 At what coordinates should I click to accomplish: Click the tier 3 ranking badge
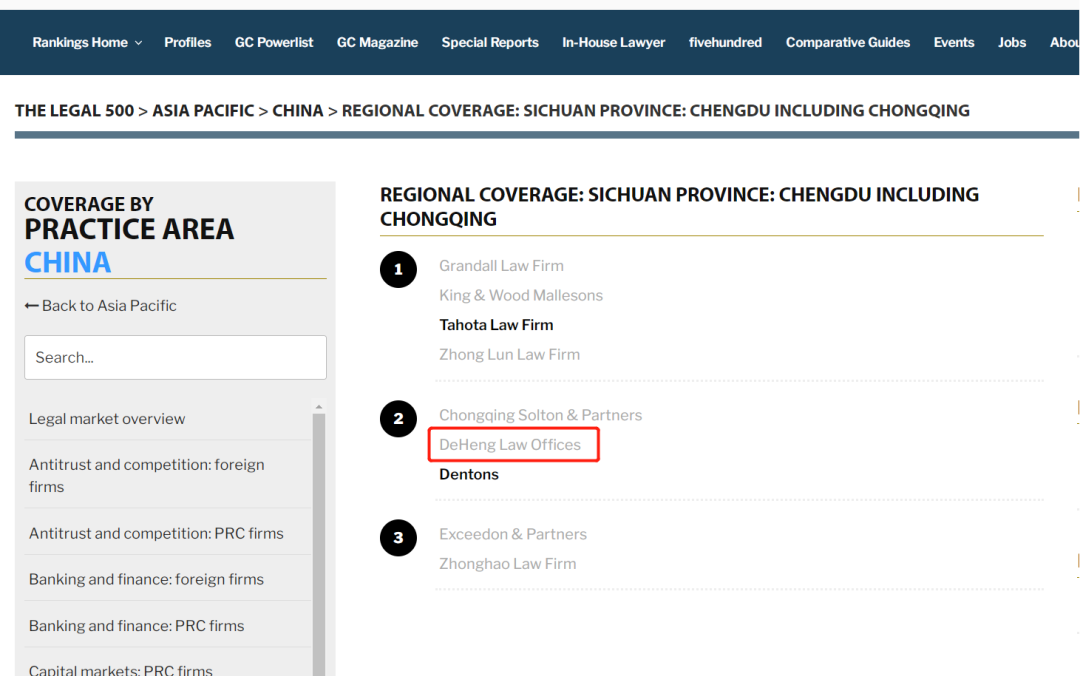(x=398, y=537)
